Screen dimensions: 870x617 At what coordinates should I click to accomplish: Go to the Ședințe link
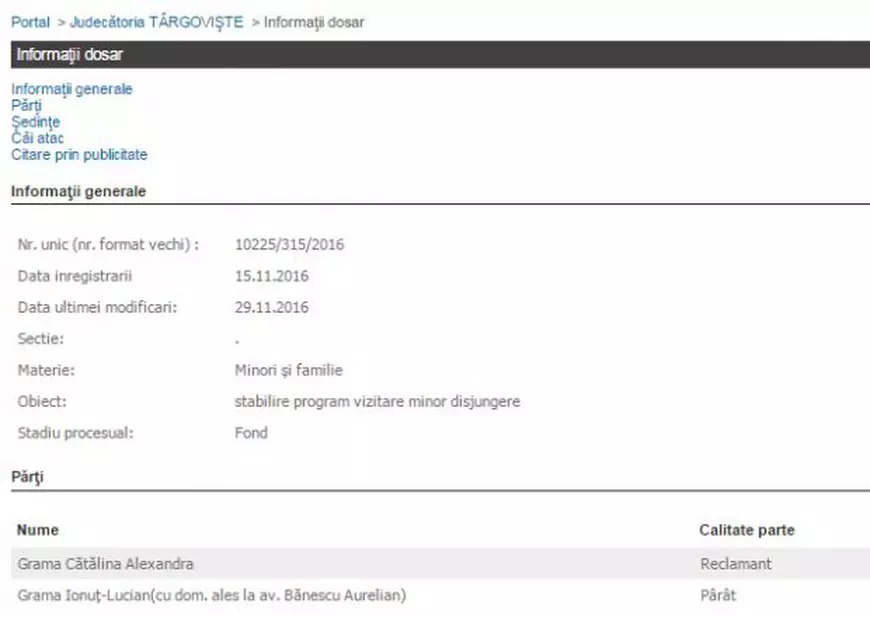36,122
